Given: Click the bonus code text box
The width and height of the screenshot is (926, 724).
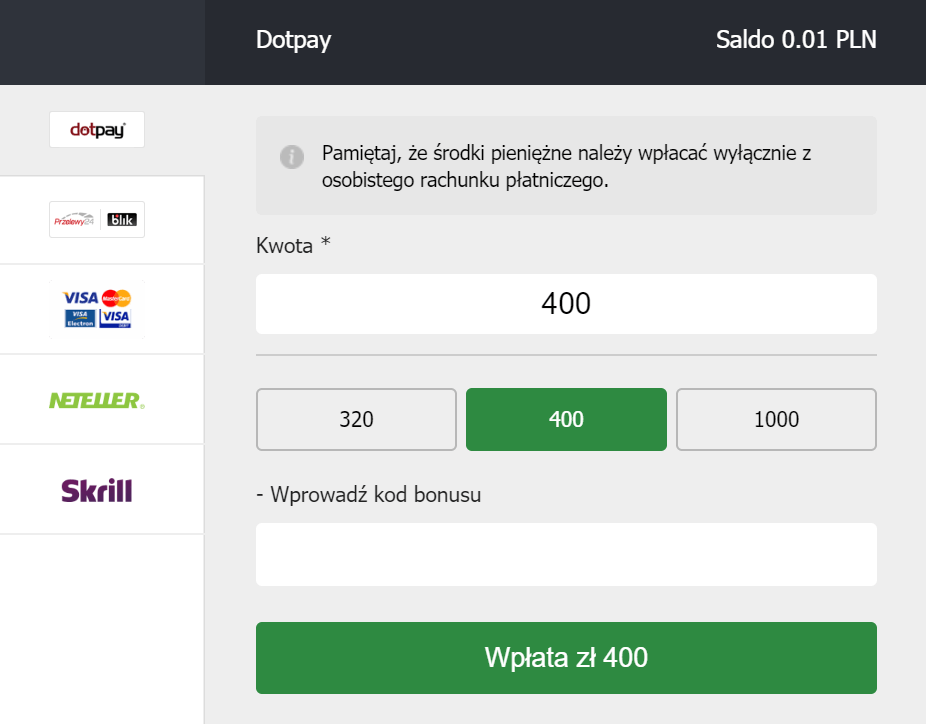Looking at the screenshot, I should tap(566, 554).
